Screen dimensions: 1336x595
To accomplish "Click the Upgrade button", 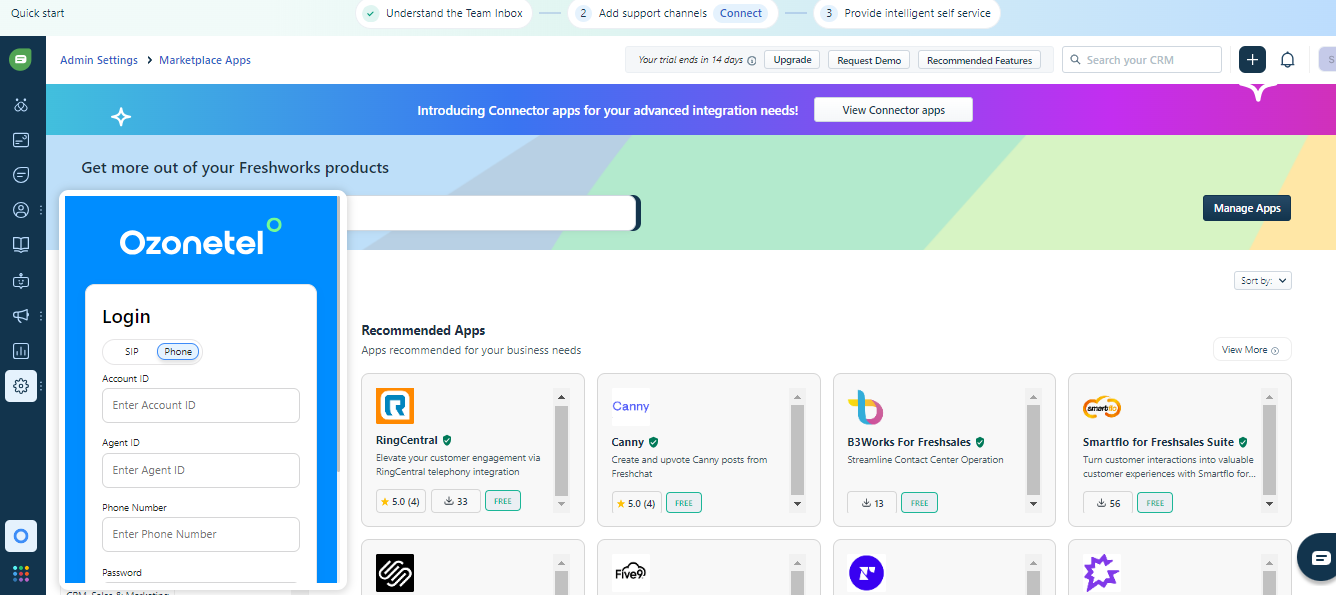I will tap(792, 60).
